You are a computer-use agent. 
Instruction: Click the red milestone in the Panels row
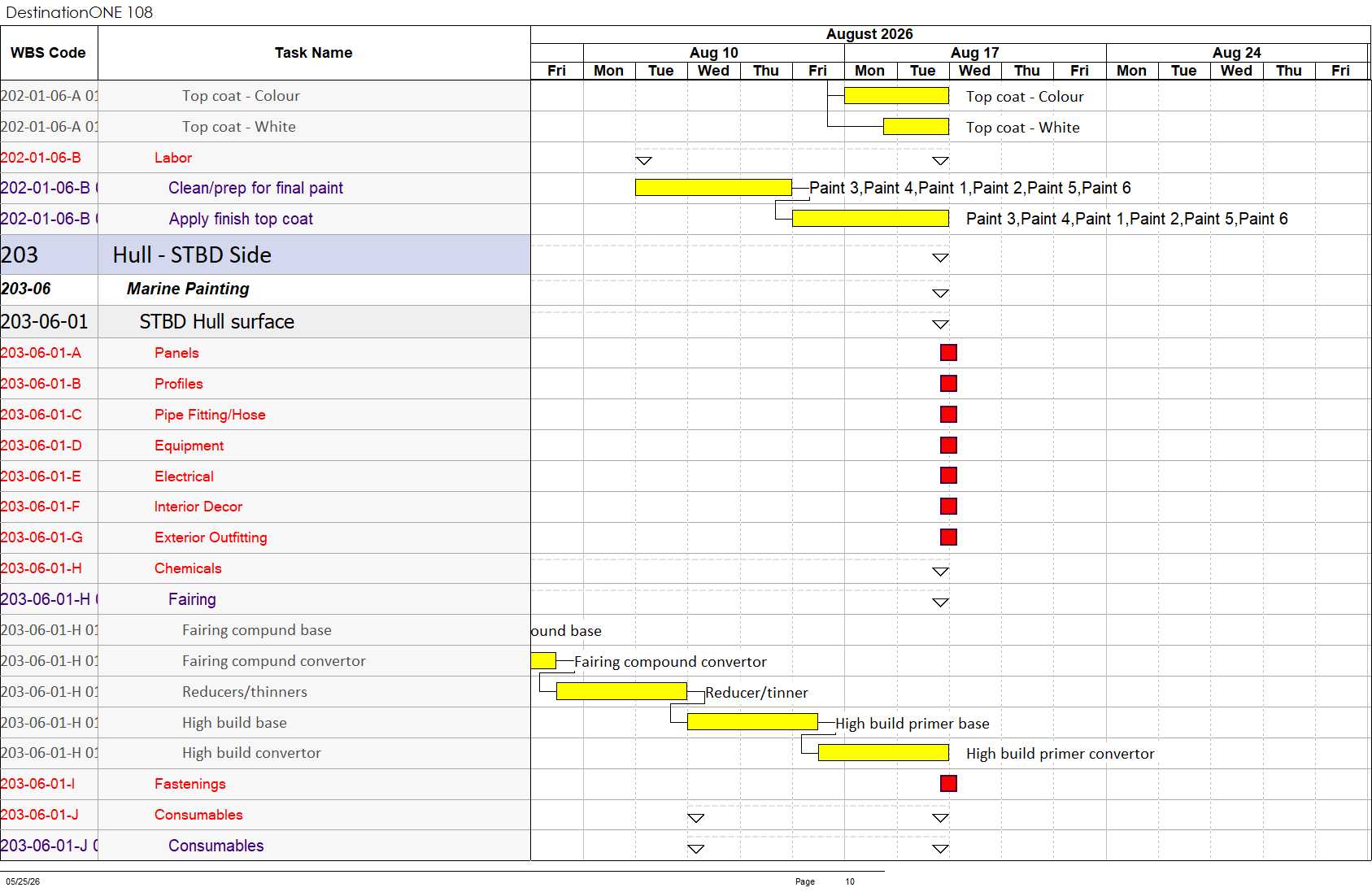pos(948,353)
